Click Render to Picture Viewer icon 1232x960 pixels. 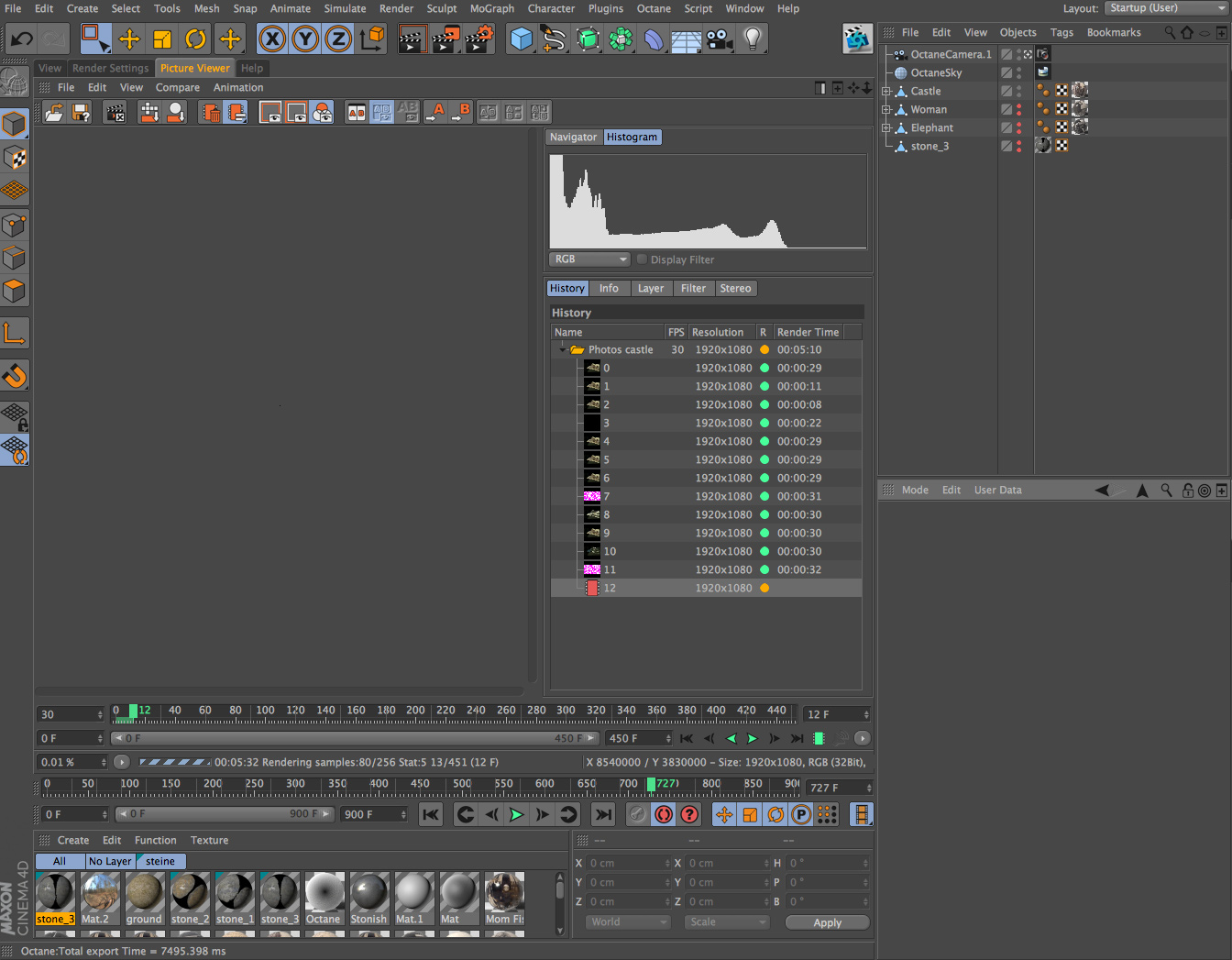[x=446, y=39]
